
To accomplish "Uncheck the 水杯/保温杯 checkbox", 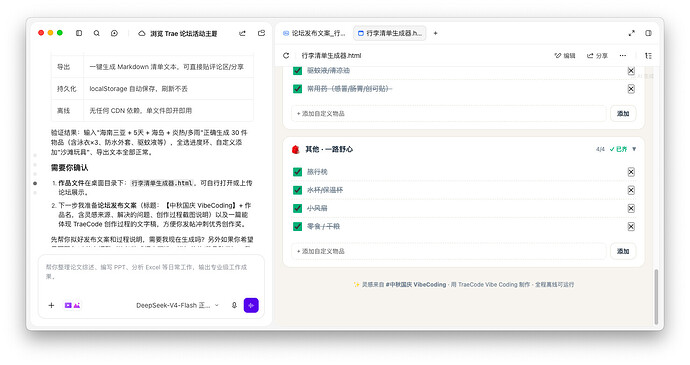I will (x=297, y=190).
